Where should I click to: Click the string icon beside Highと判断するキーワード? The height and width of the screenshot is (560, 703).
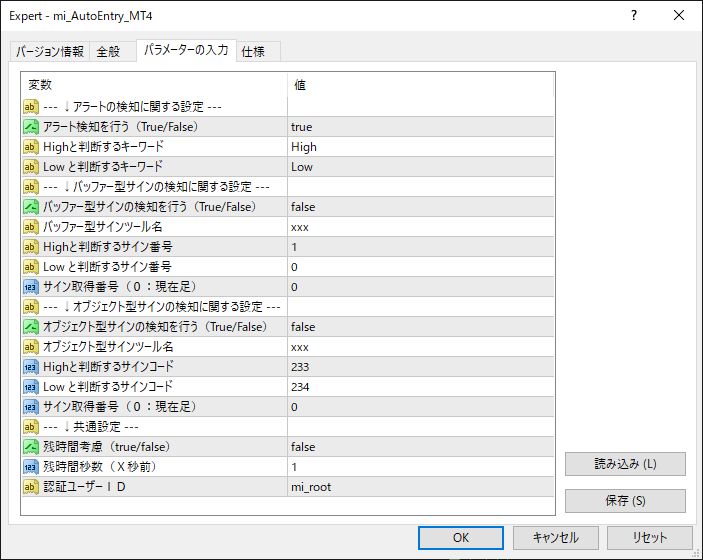(31, 147)
